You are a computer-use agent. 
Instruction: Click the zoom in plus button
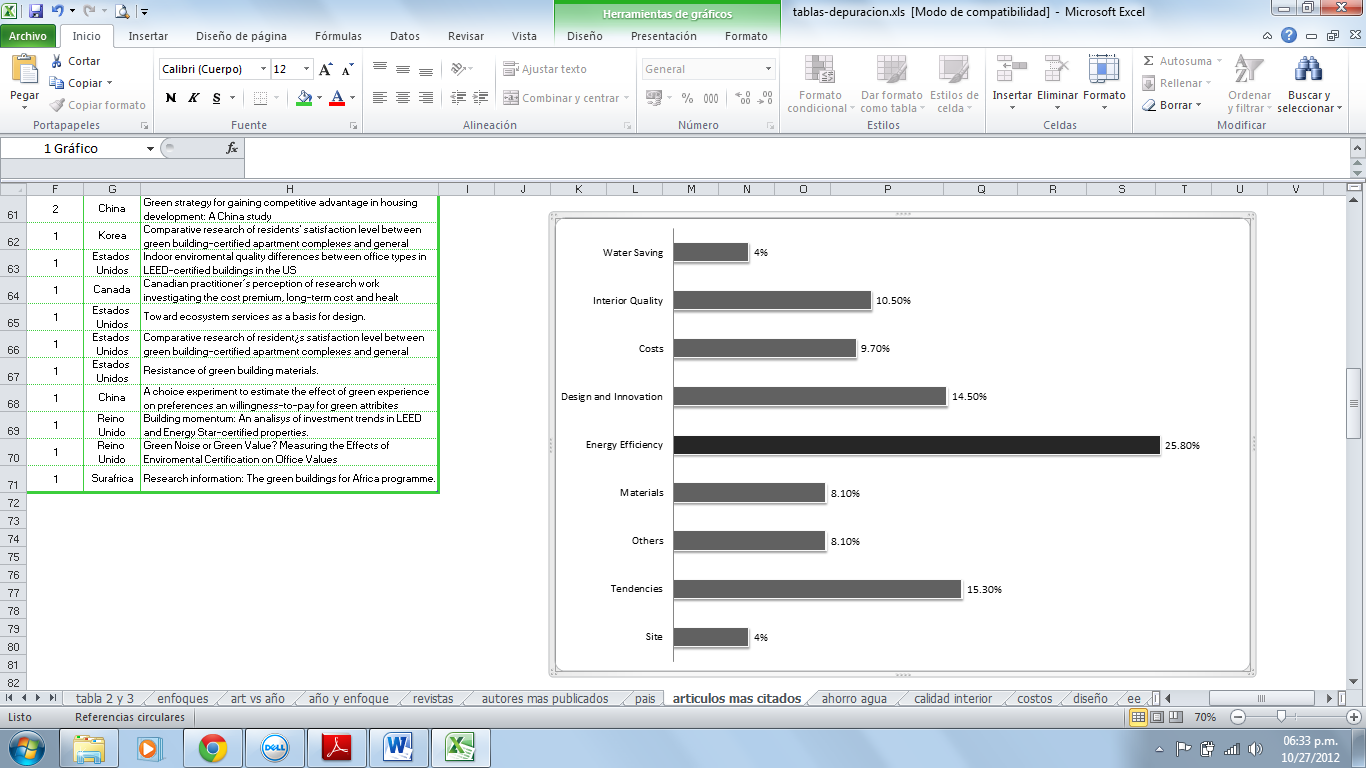(x=1353, y=717)
